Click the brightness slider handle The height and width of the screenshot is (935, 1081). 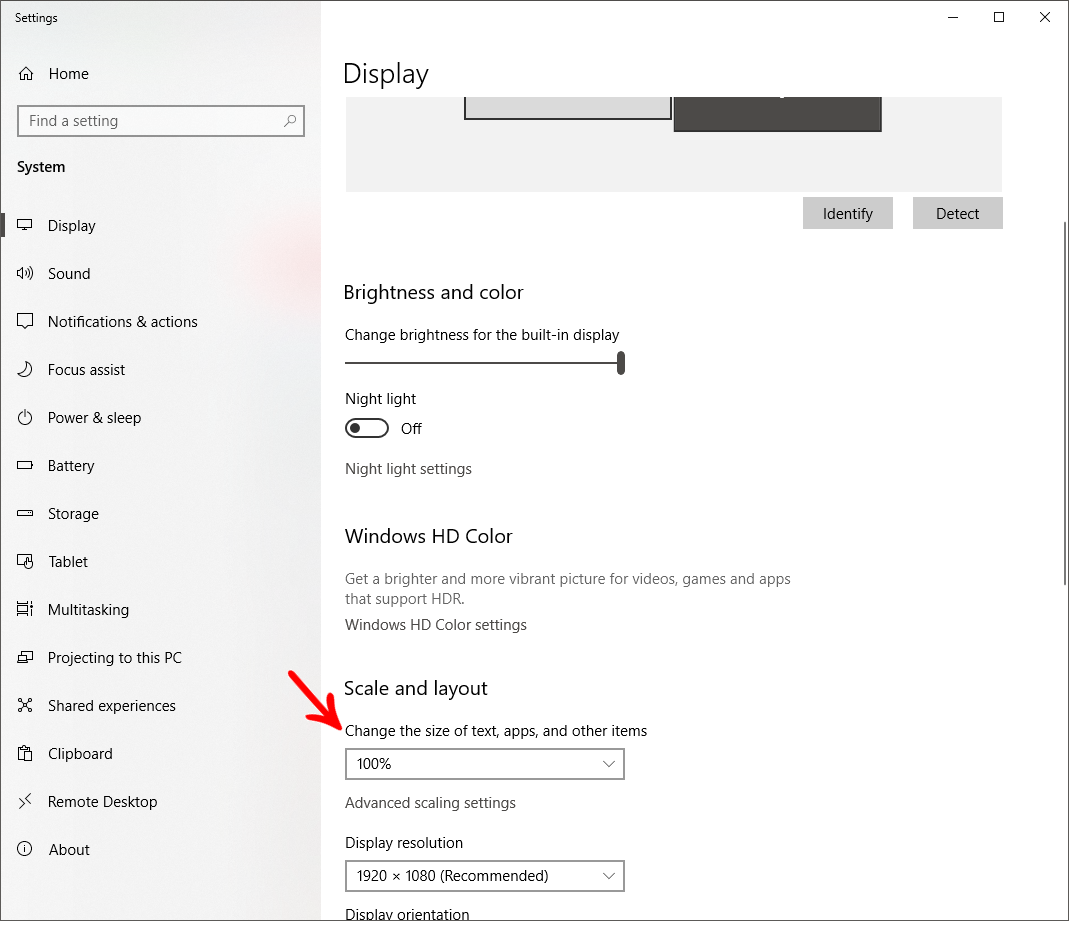[621, 363]
